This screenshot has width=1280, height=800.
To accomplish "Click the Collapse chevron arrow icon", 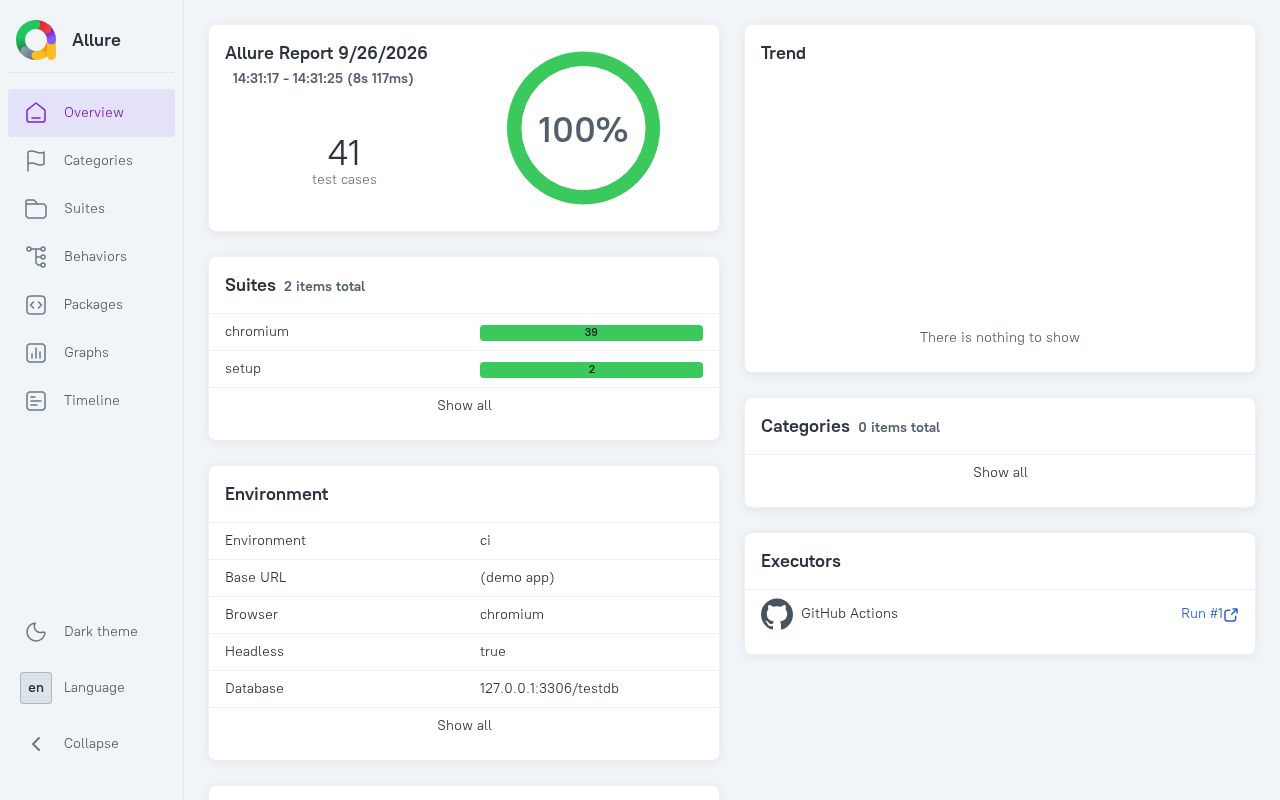I will 36,744.
